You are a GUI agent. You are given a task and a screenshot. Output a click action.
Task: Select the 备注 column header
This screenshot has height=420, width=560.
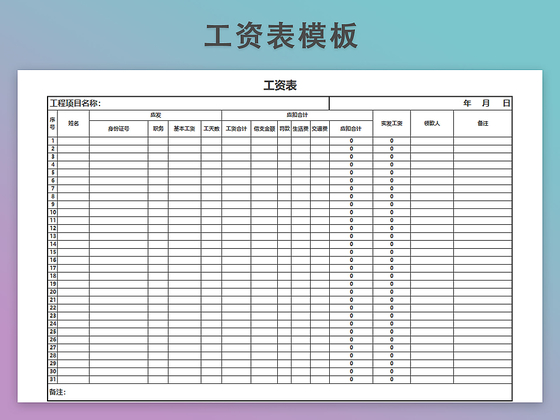[483, 123]
